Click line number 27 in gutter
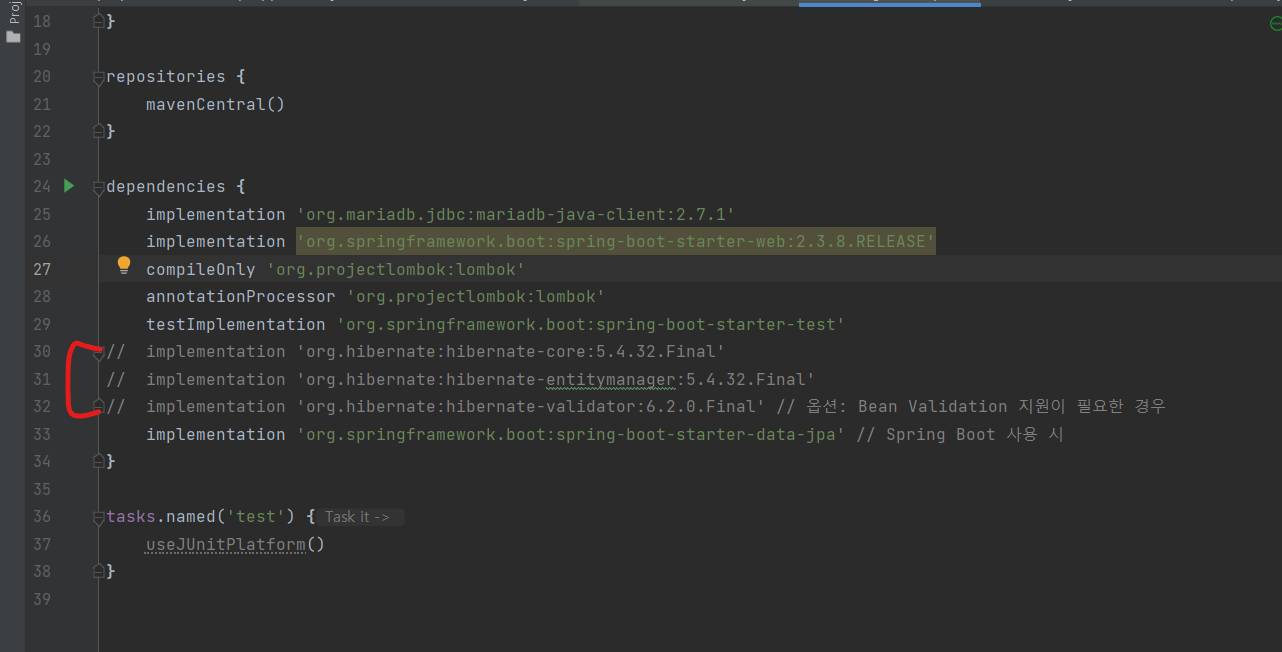The height and width of the screenshot is (652, 1282). click(42, 269)
